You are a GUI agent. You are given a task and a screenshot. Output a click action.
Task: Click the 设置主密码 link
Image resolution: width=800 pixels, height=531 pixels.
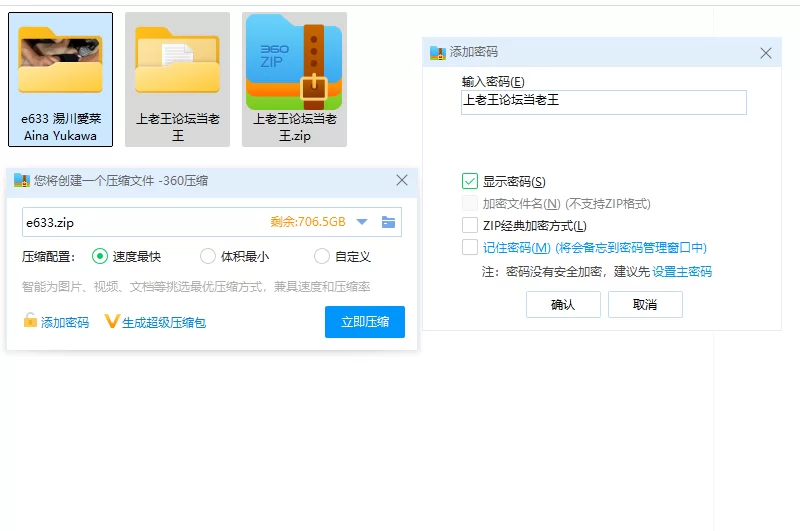(x=682, y=271)
